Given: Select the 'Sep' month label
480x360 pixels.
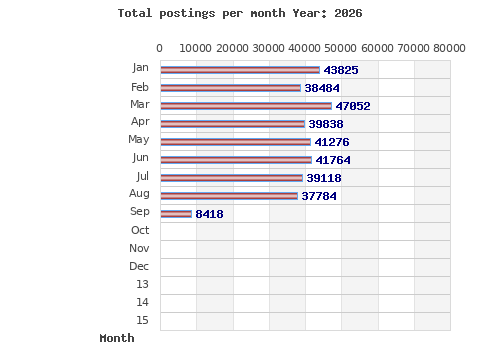Looking at the screenshot, I should tap(140, 212).
